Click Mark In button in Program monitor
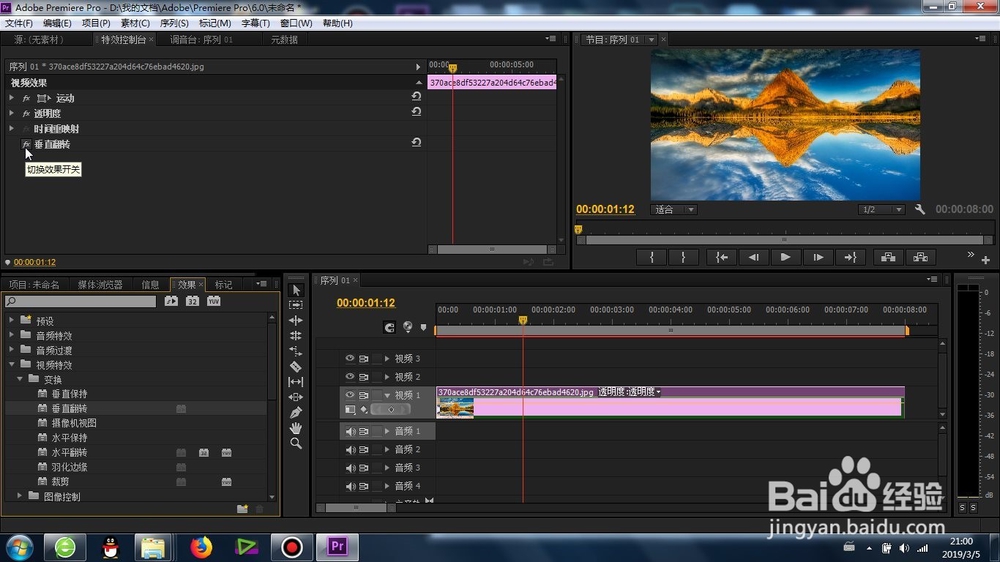Viewport: 1000px width, 562px height. pos(651,257)
